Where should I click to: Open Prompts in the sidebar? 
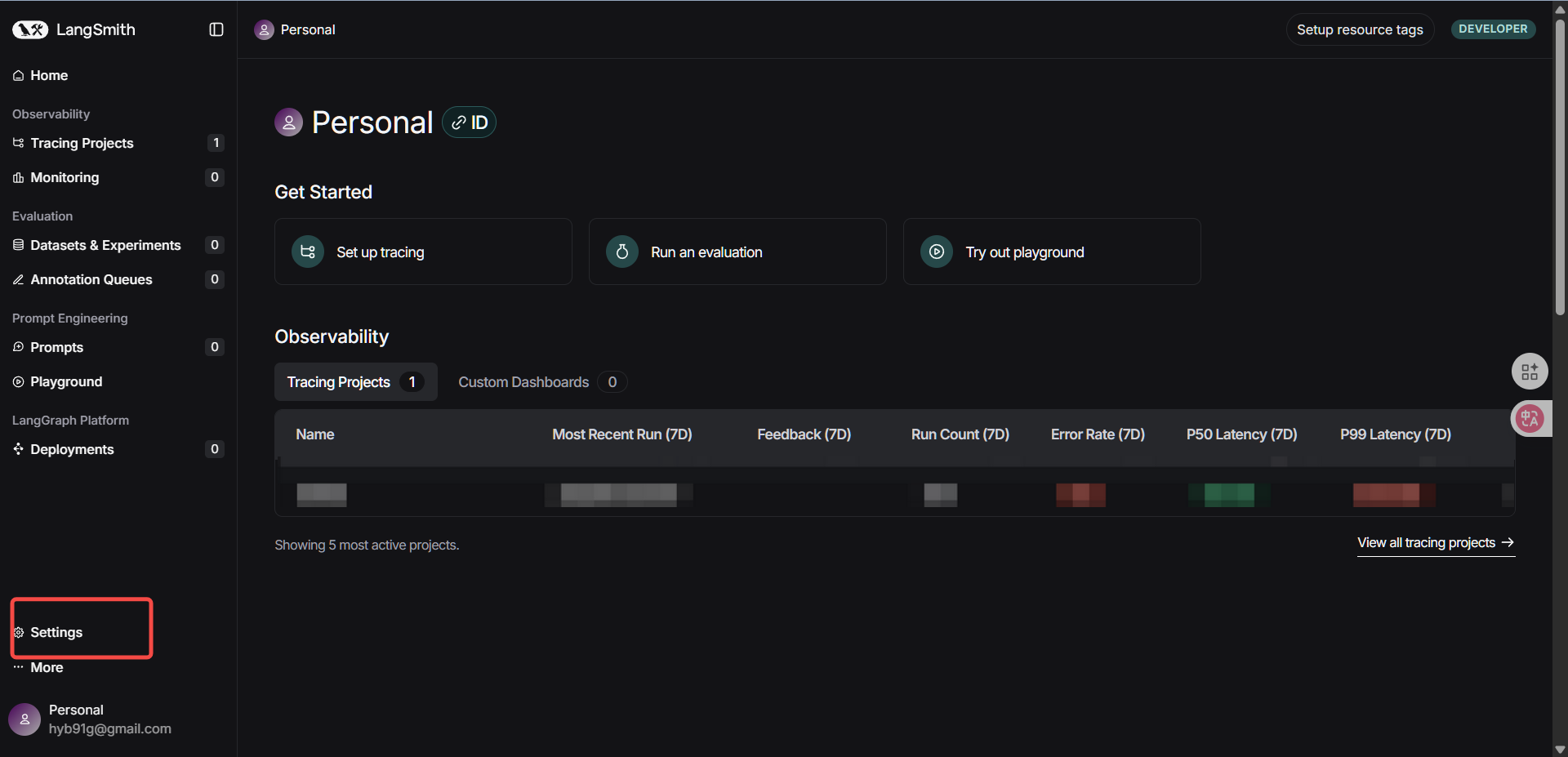coord(118,347)
